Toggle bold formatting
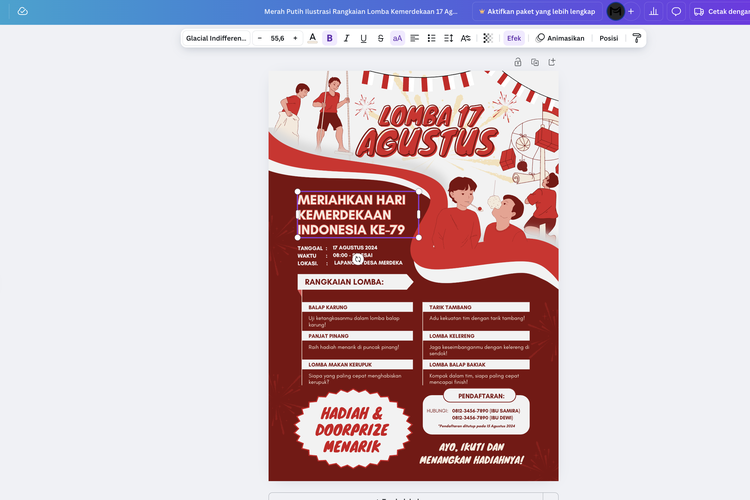The height and width of the screenshot is (500, 750). (330, 38)
